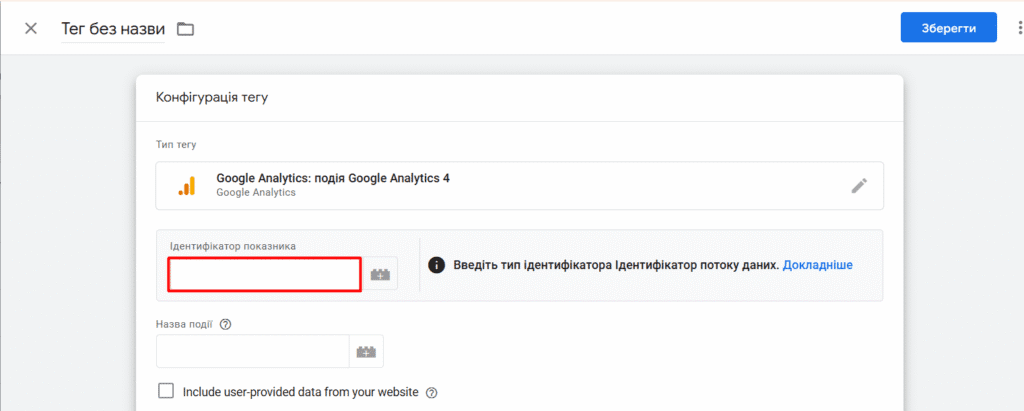Close the tag editor with the X icon
The height and width of the screenshot is (411, 1024).
click(31, 29)
